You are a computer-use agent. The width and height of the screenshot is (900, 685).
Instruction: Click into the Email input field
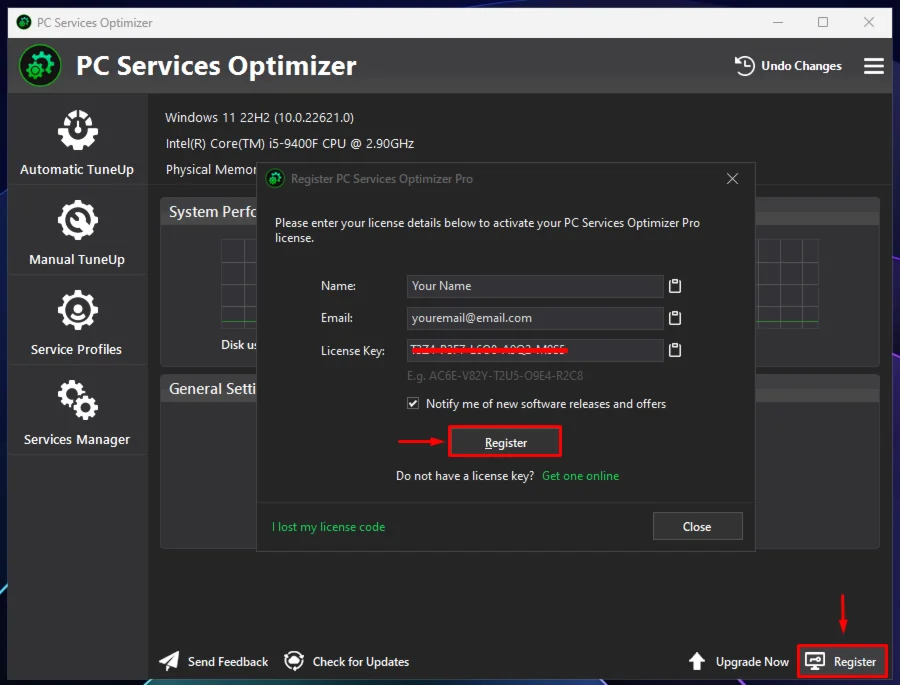point(534,318)
